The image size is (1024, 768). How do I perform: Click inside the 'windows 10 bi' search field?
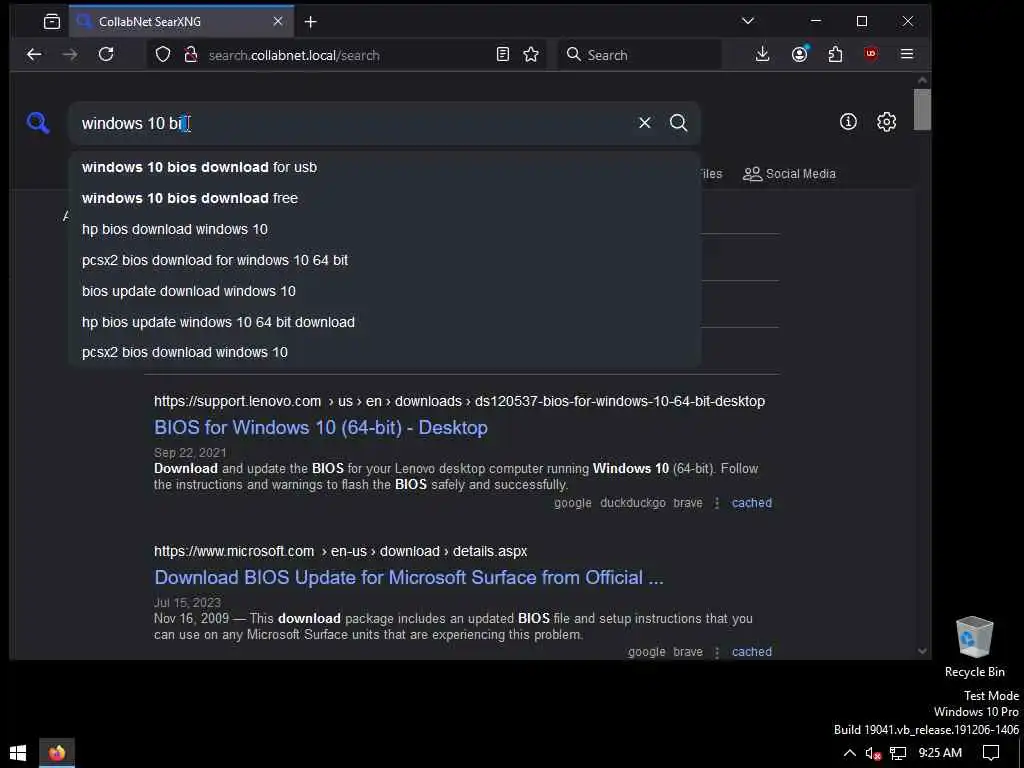(353, 123)
